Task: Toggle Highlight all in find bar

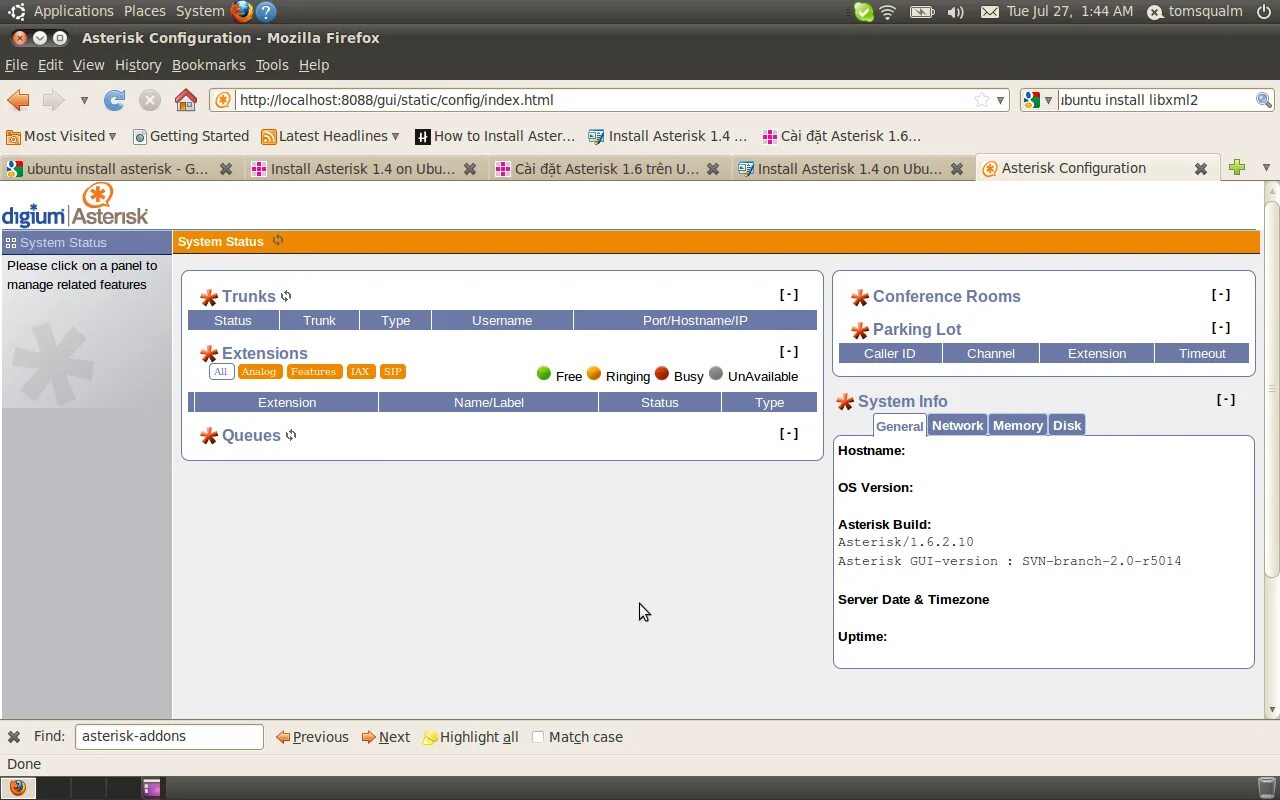Action: tap(470, 737)
